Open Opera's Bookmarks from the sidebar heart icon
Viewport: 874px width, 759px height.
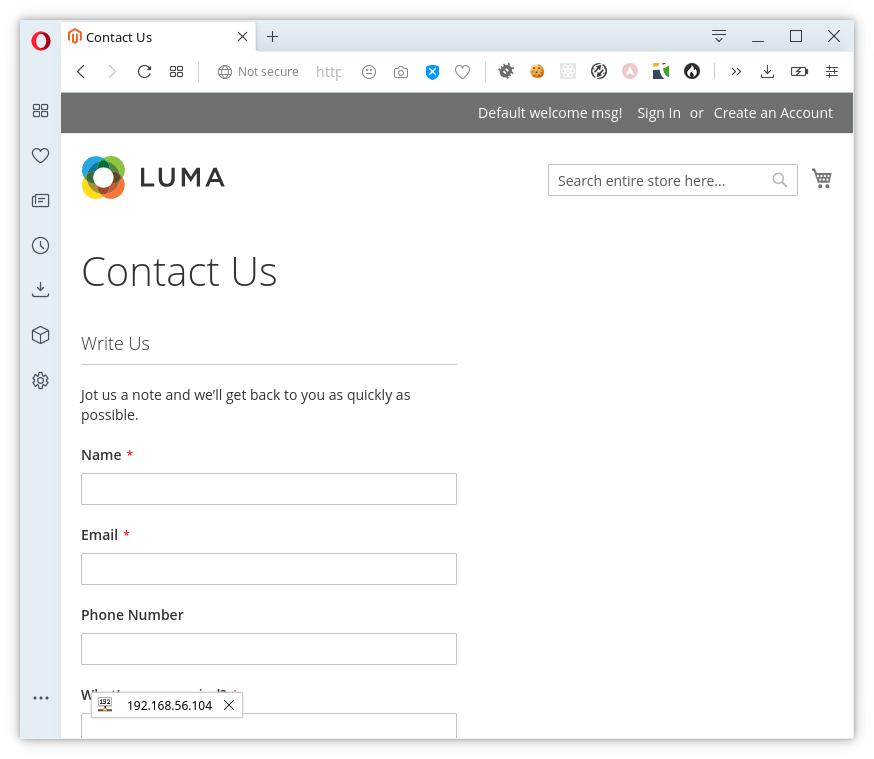pyautogui.click(x=40, y=155)
